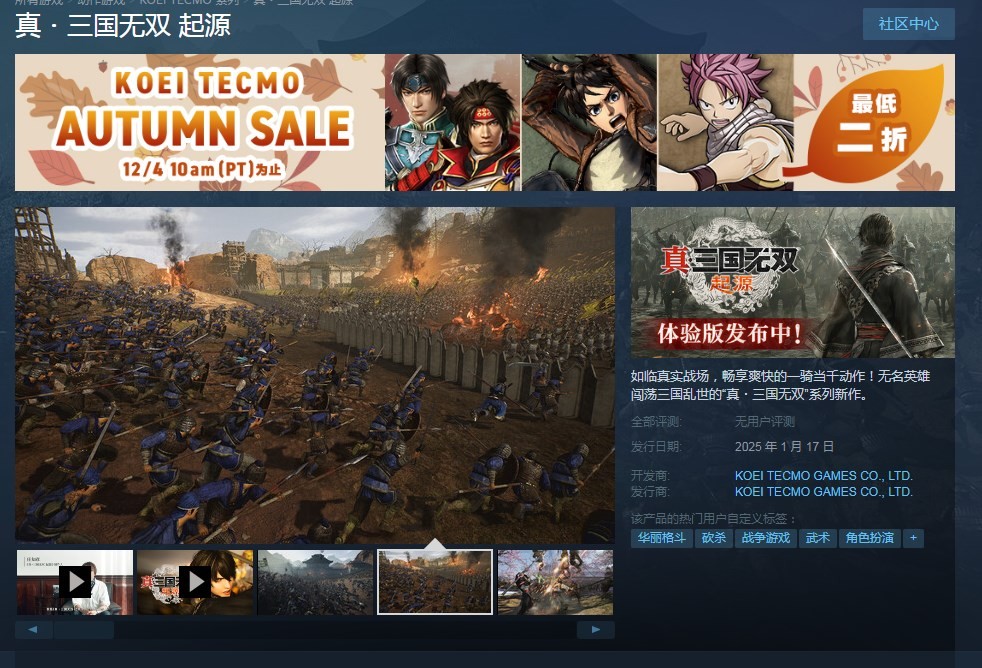Viewport: 982px width, 668px height.
Task: Click the game header image with demo notice
Action: coord(793,282)
